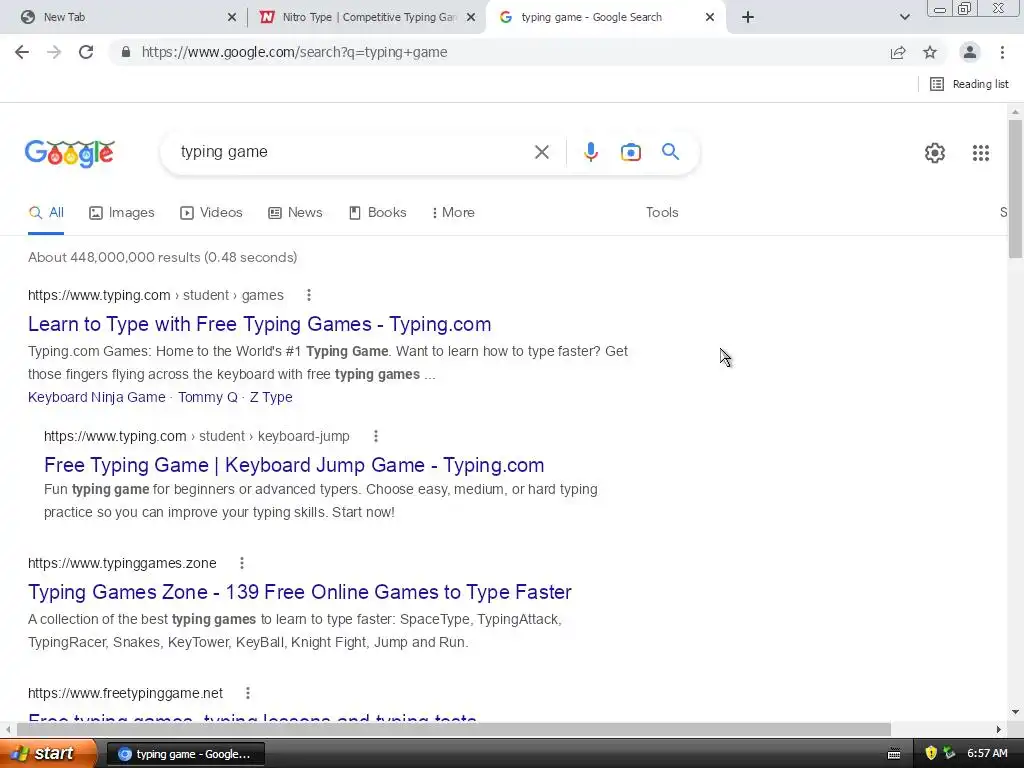1024x768 pixels.
Task: Start voice search with the microphone
Action: (x=590, y=152)
